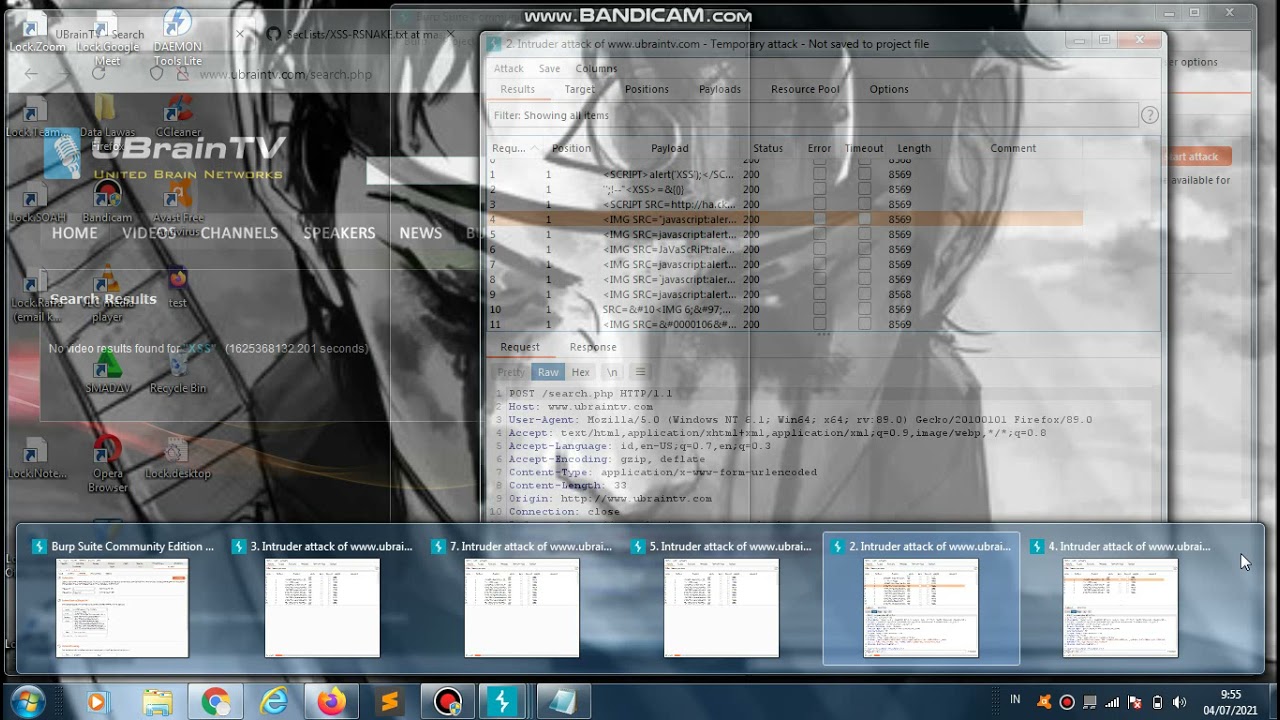The height and width of the screenshot is (720, 1280).
Task: Click the Avast icon in system tray
Action: (x=1045, y=702)
